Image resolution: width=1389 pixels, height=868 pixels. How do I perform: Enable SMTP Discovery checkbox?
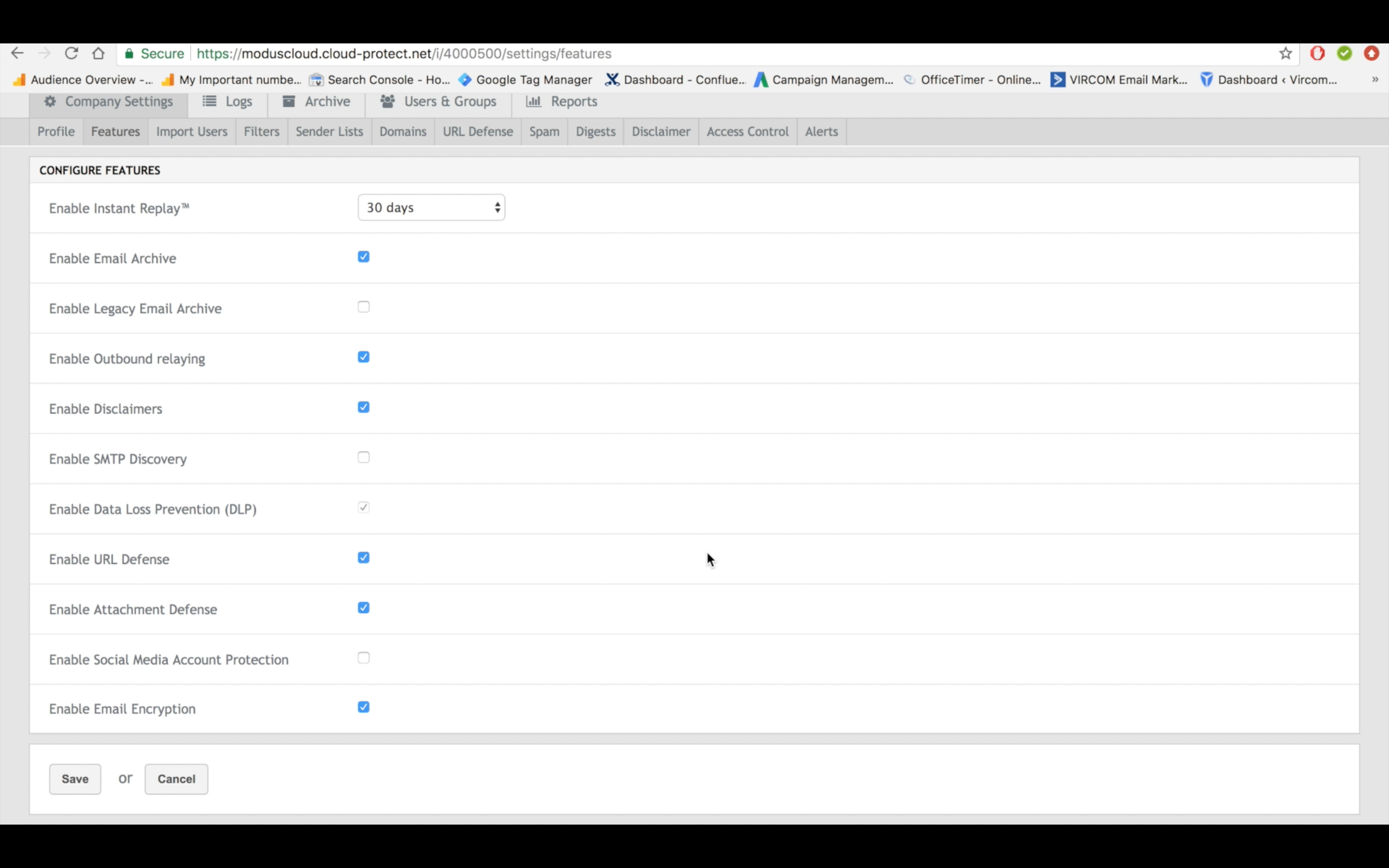363,458
